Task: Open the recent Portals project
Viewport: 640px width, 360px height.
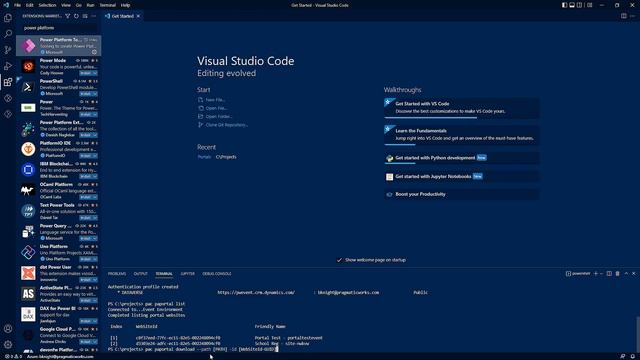Action: [204, 157]
